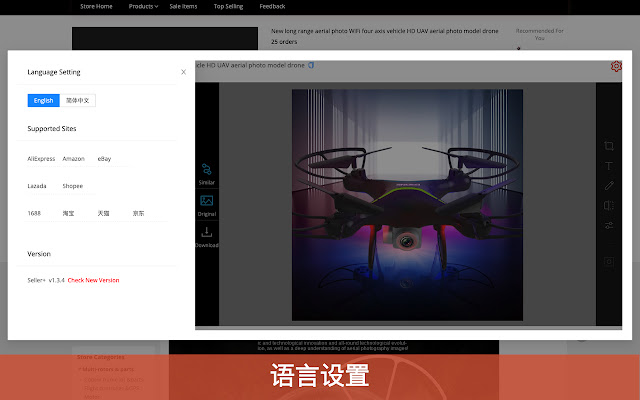The image size is (640, 400).
Task: Click Amazon supported site
Action: tap(73, 159)
